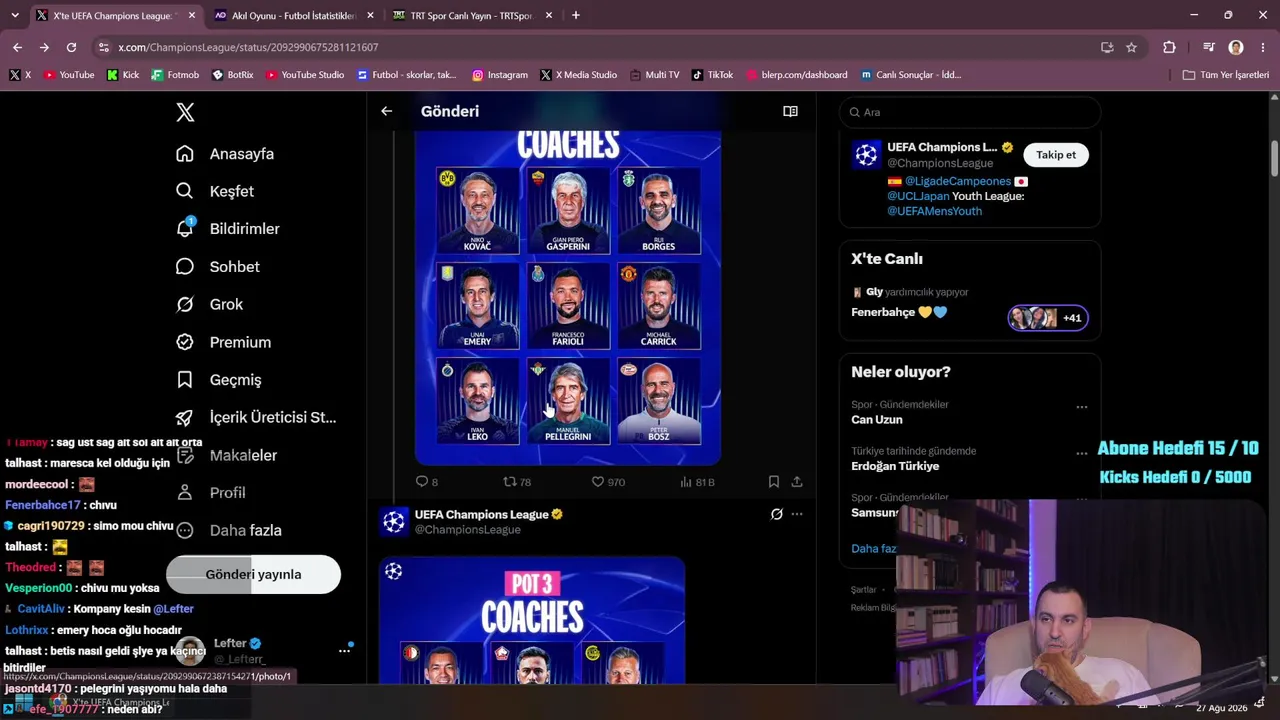
Task: Switch to TRT Spor Canlı Yayın tab
Action: click(472, 15)
